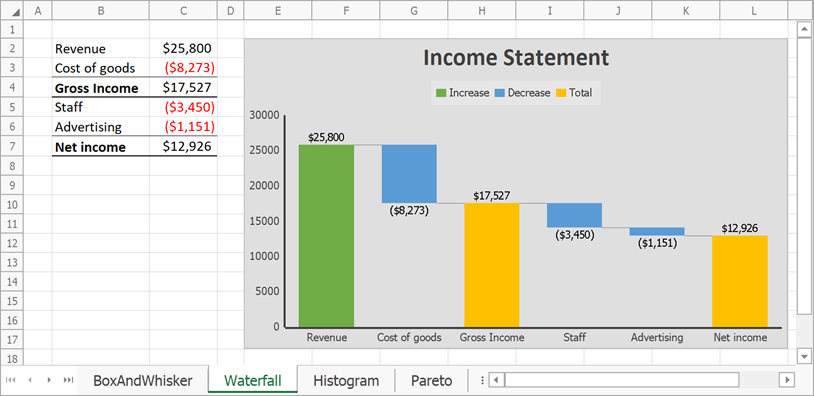The height and width of the screenshot is (396, 814).
Task: Select row 7 header
Action: tap(12, 146)
